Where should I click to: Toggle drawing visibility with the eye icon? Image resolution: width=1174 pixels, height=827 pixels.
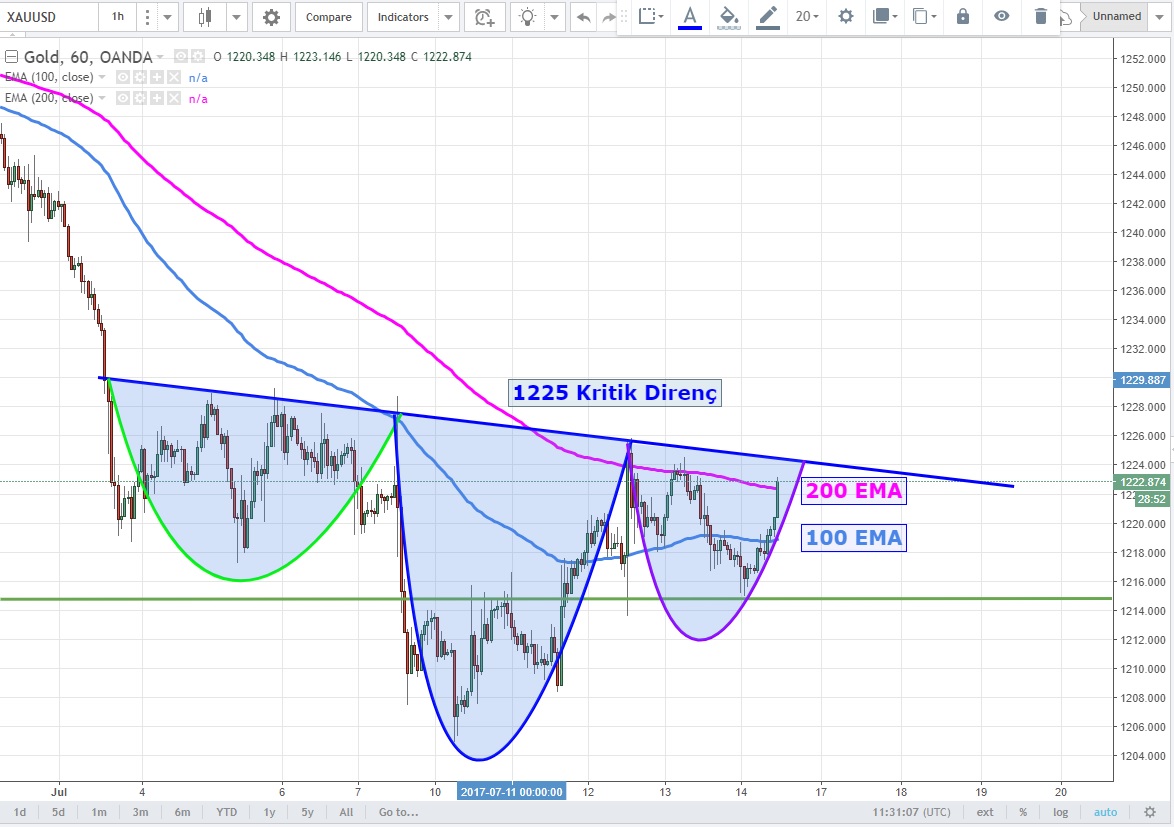(x=1001, y=16)
